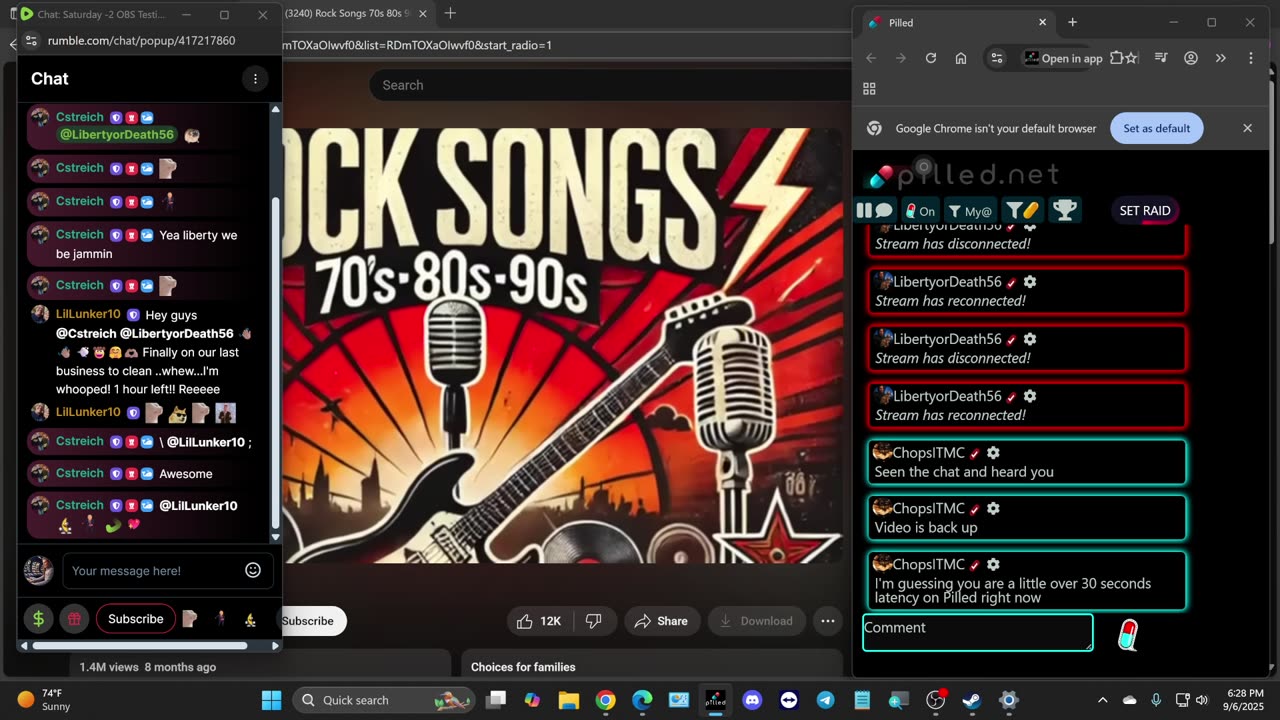Toggle the pill 'On' switch in Pilled
The image size is (1280, 720).
click(920, 210)
